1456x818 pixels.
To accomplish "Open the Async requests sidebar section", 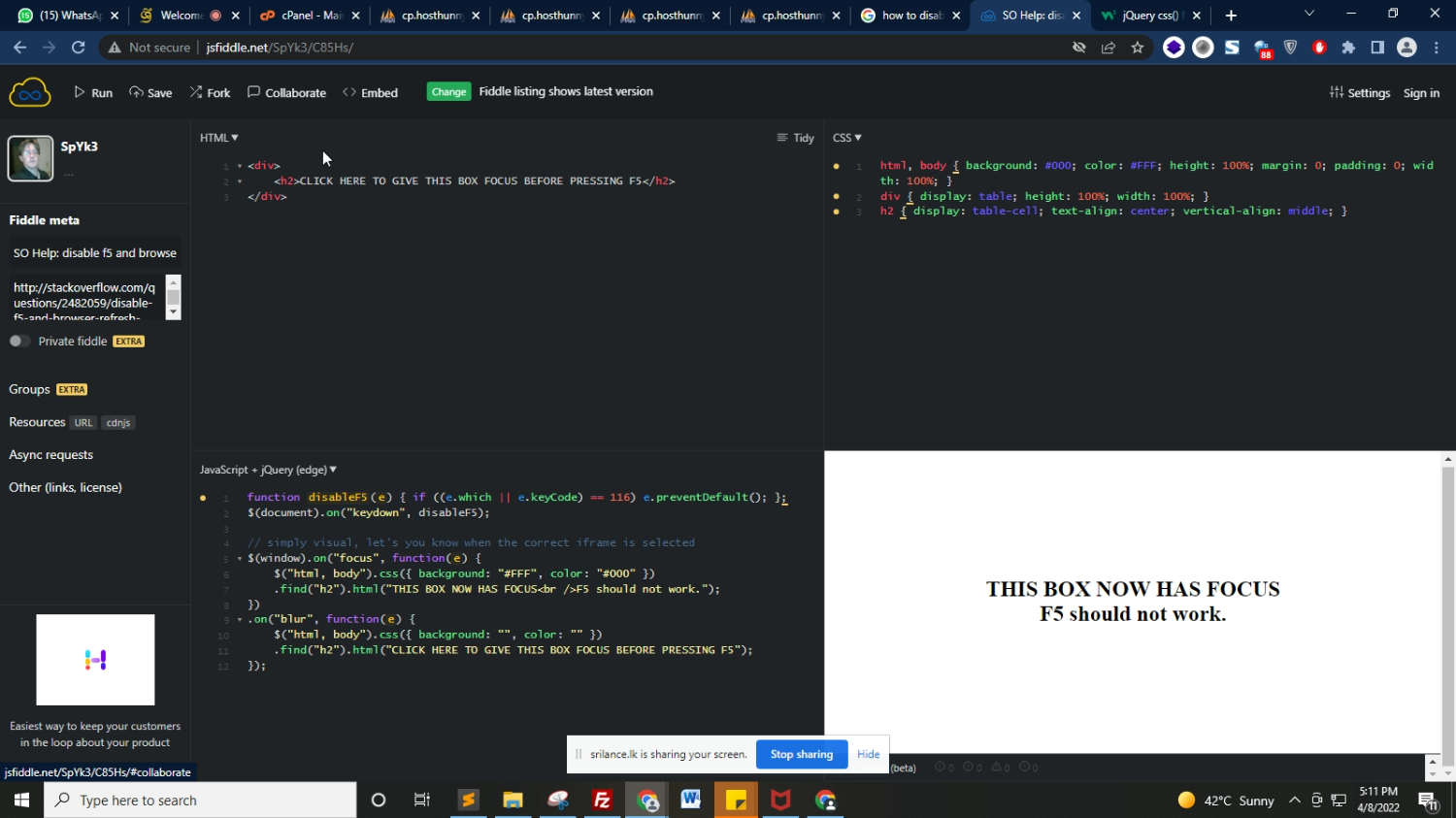I will tap(51, 455).
